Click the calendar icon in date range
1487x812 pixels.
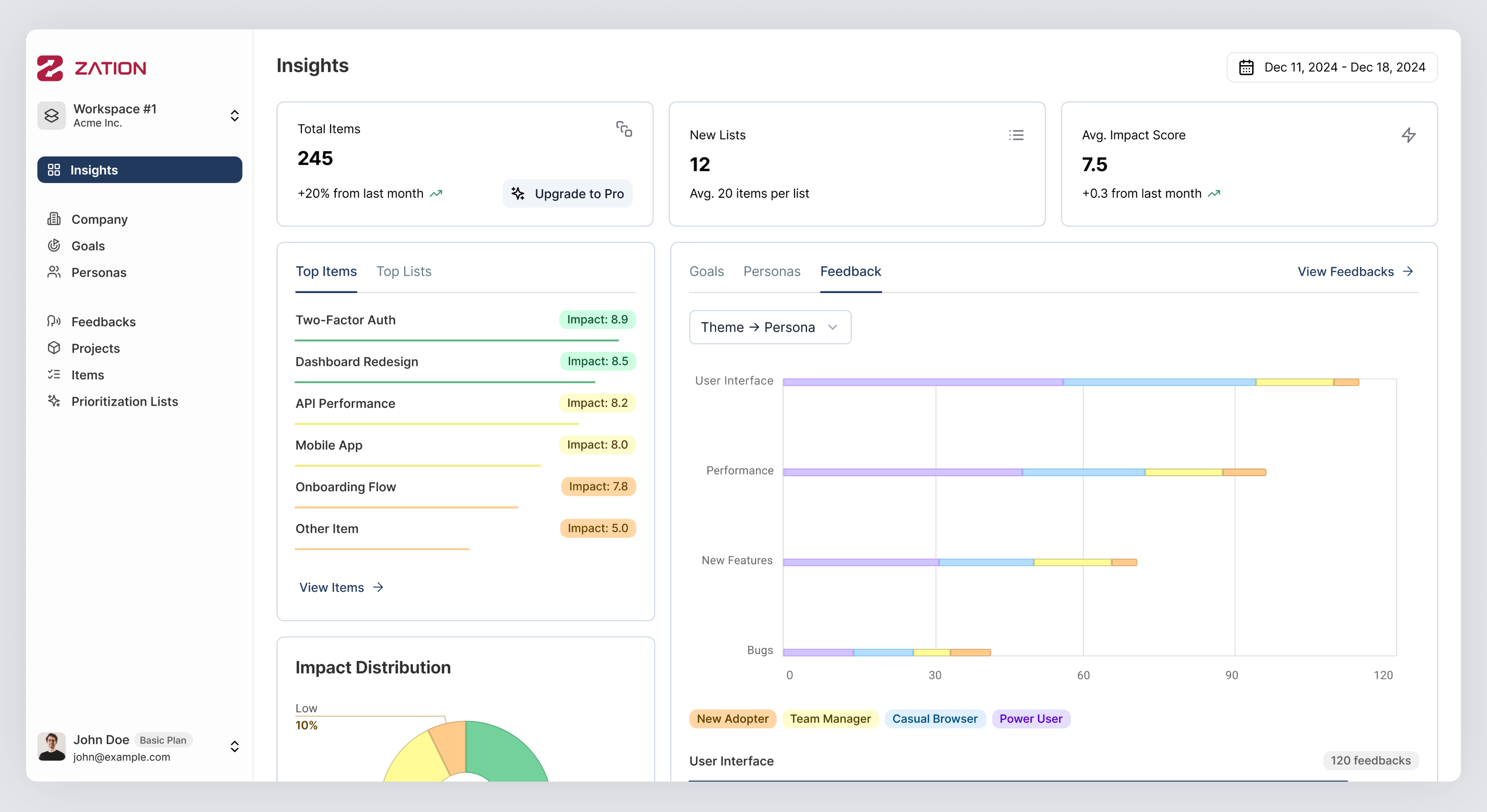pos(1246,67)
